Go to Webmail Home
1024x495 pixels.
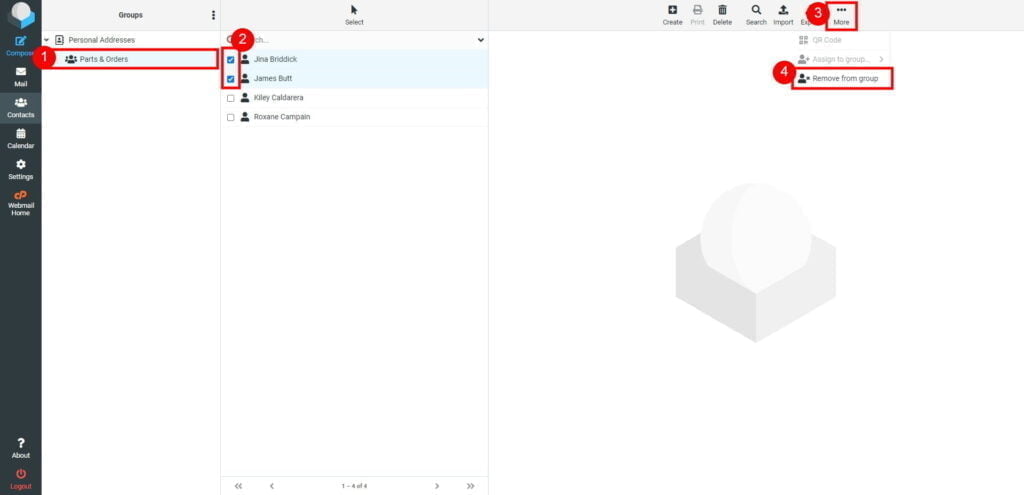click(20, 203)
